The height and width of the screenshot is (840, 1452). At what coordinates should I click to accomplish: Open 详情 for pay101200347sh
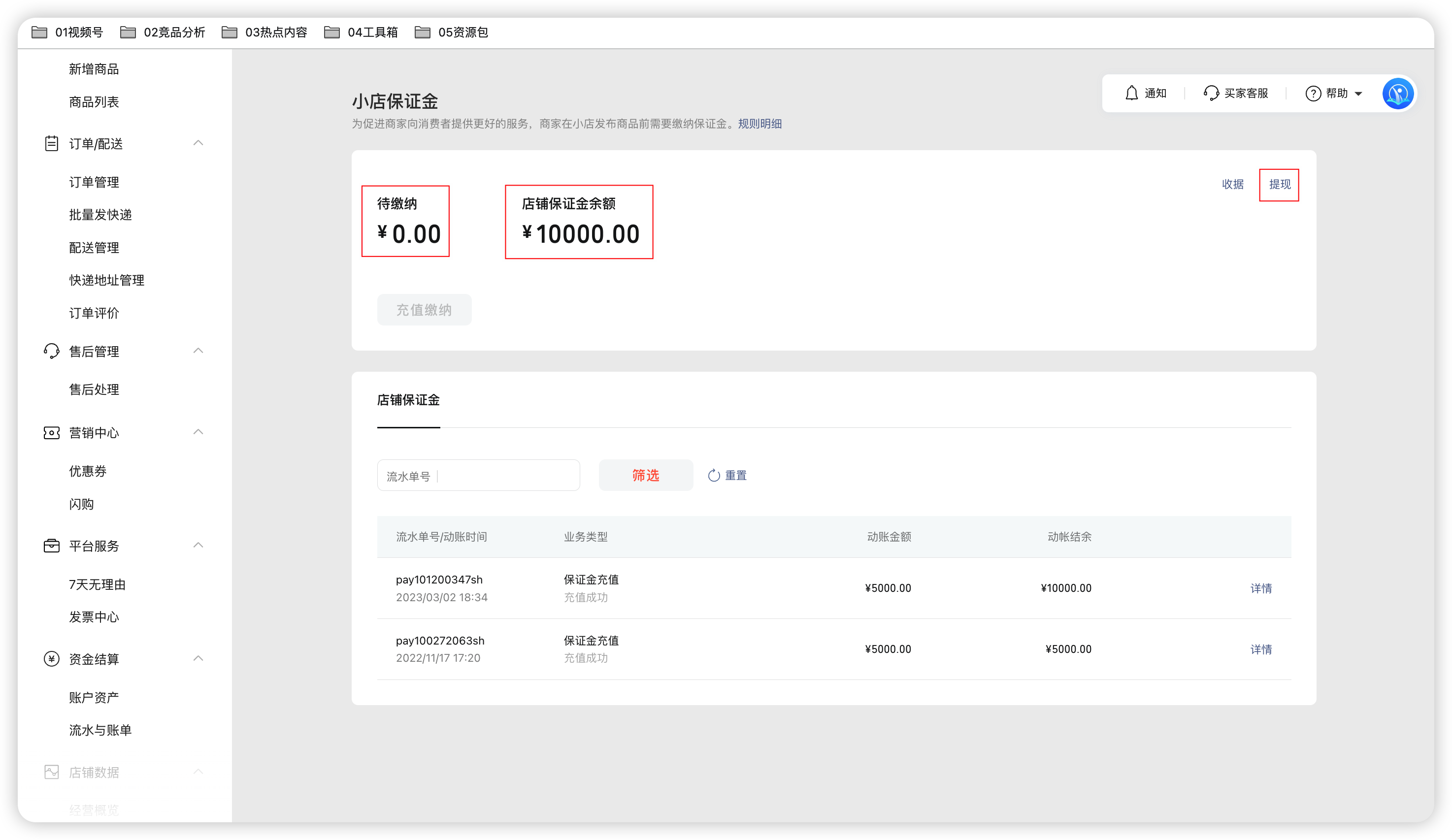[x=1261, y=588]
